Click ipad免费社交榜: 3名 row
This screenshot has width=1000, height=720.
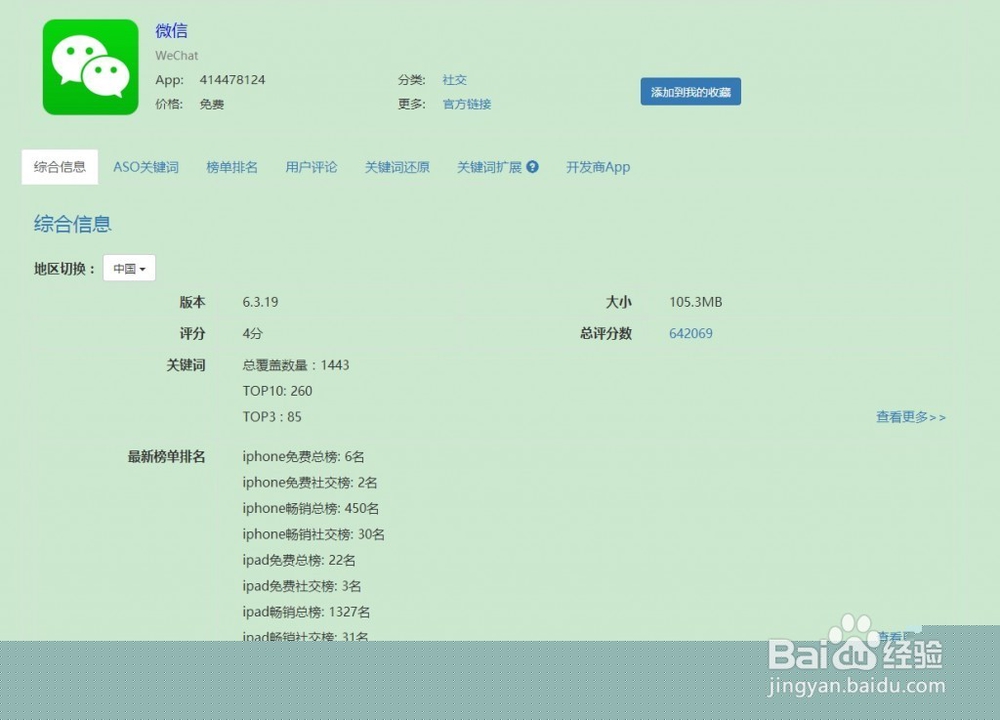pyautogui.click(x=302, y=586)
